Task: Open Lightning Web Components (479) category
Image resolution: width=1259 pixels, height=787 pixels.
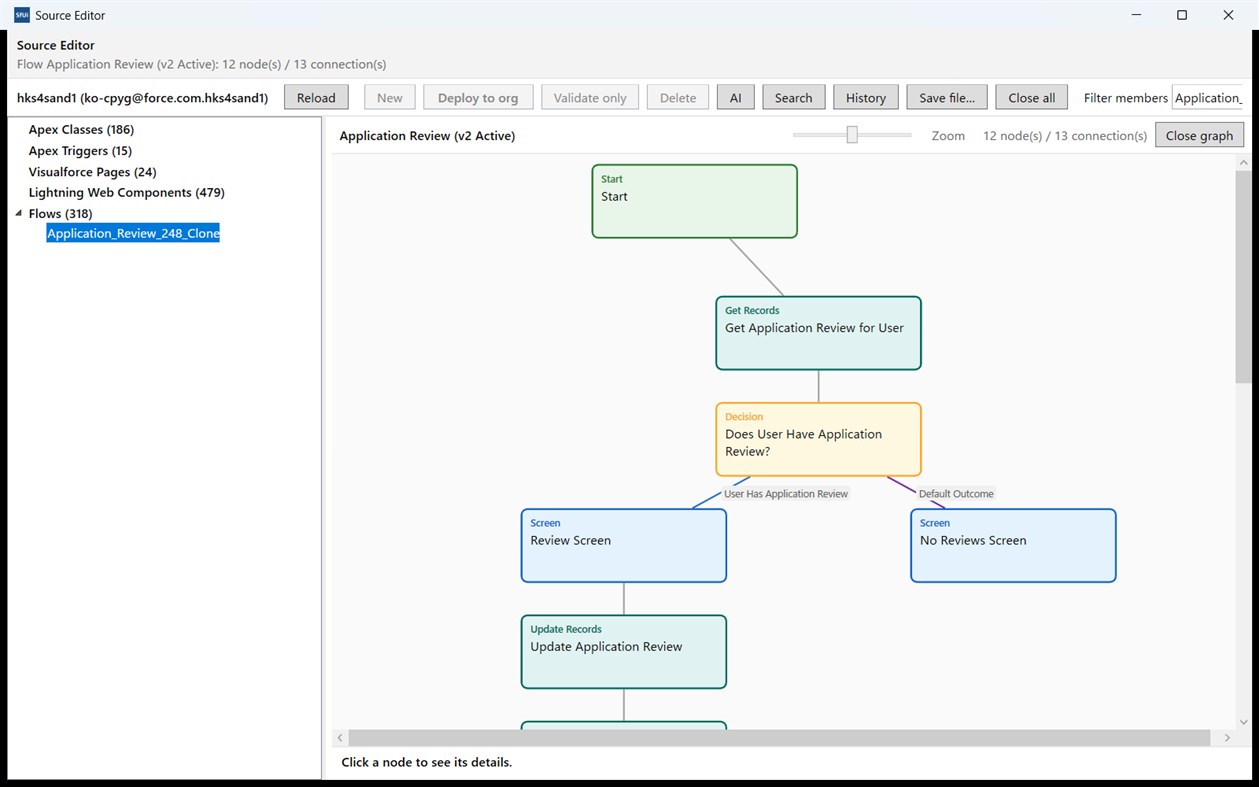Action: (126, 192)
